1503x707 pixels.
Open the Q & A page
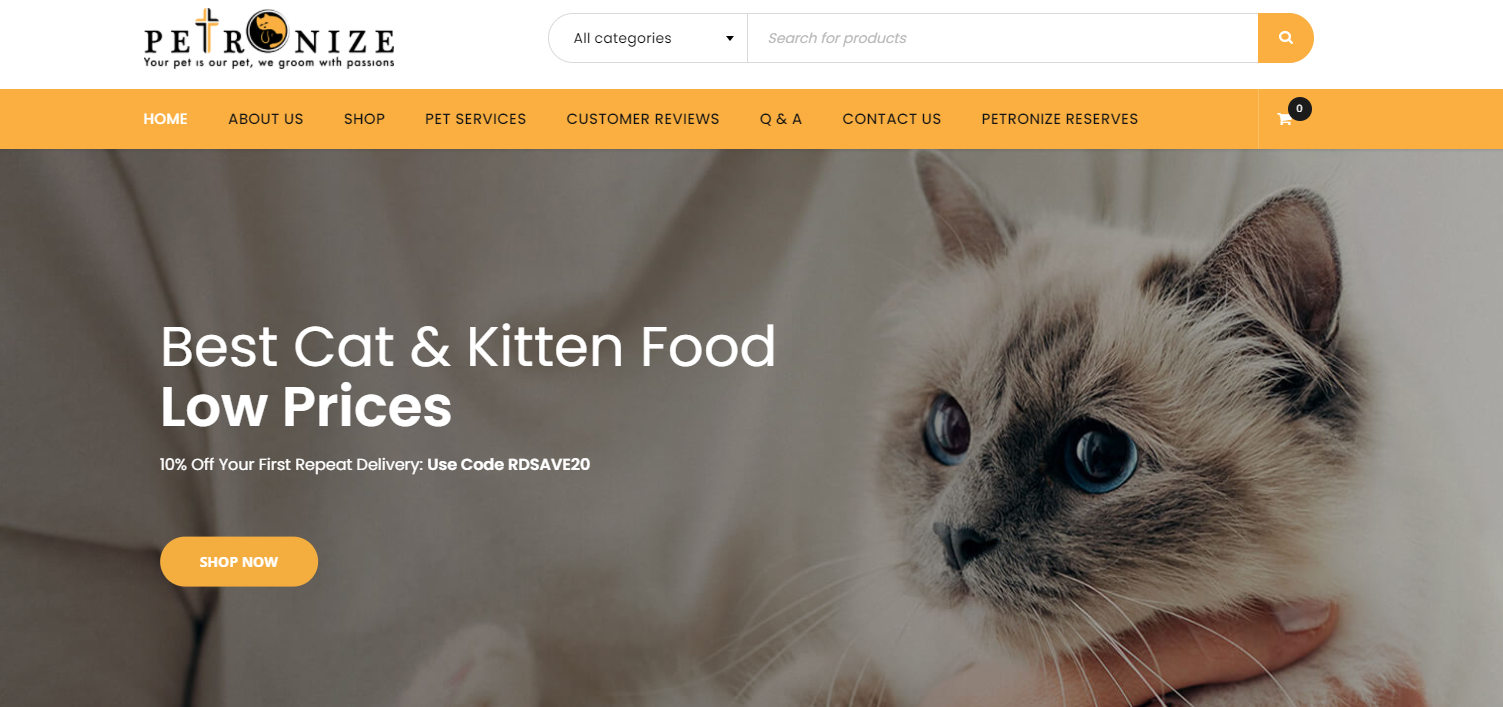(x=781, y=119)
